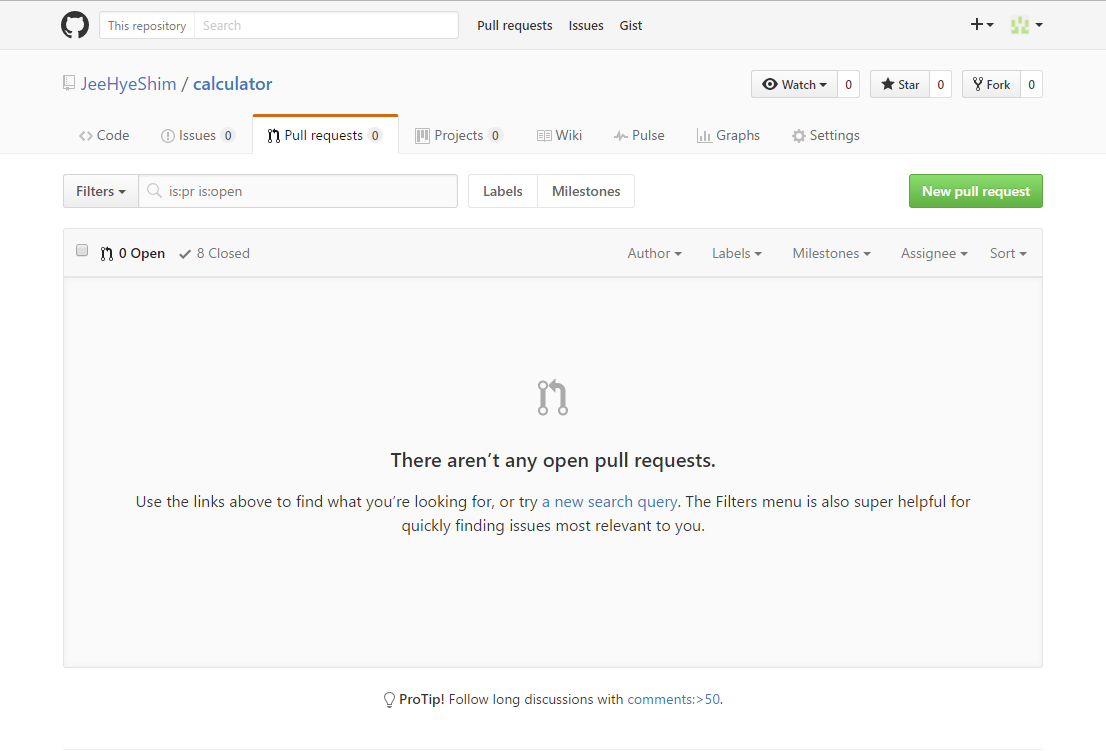This screenshot has height=751, width=1106.
Task: Open the Wiki tab
Action: (559, 135)
